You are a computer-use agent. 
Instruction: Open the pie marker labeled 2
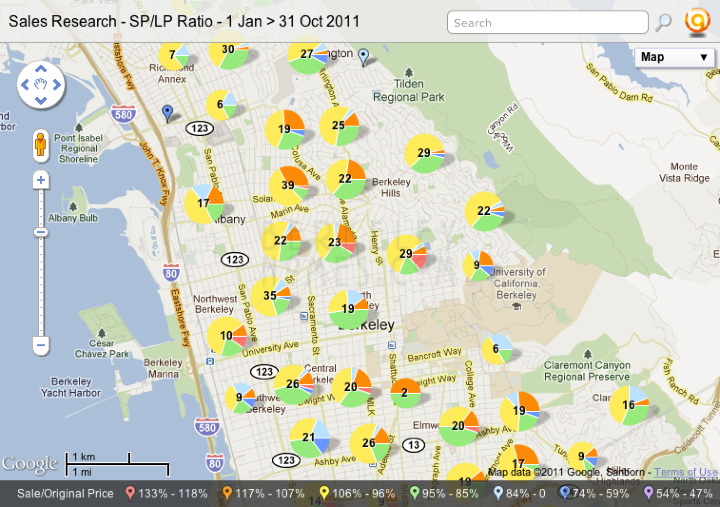(x=405, y=393)
